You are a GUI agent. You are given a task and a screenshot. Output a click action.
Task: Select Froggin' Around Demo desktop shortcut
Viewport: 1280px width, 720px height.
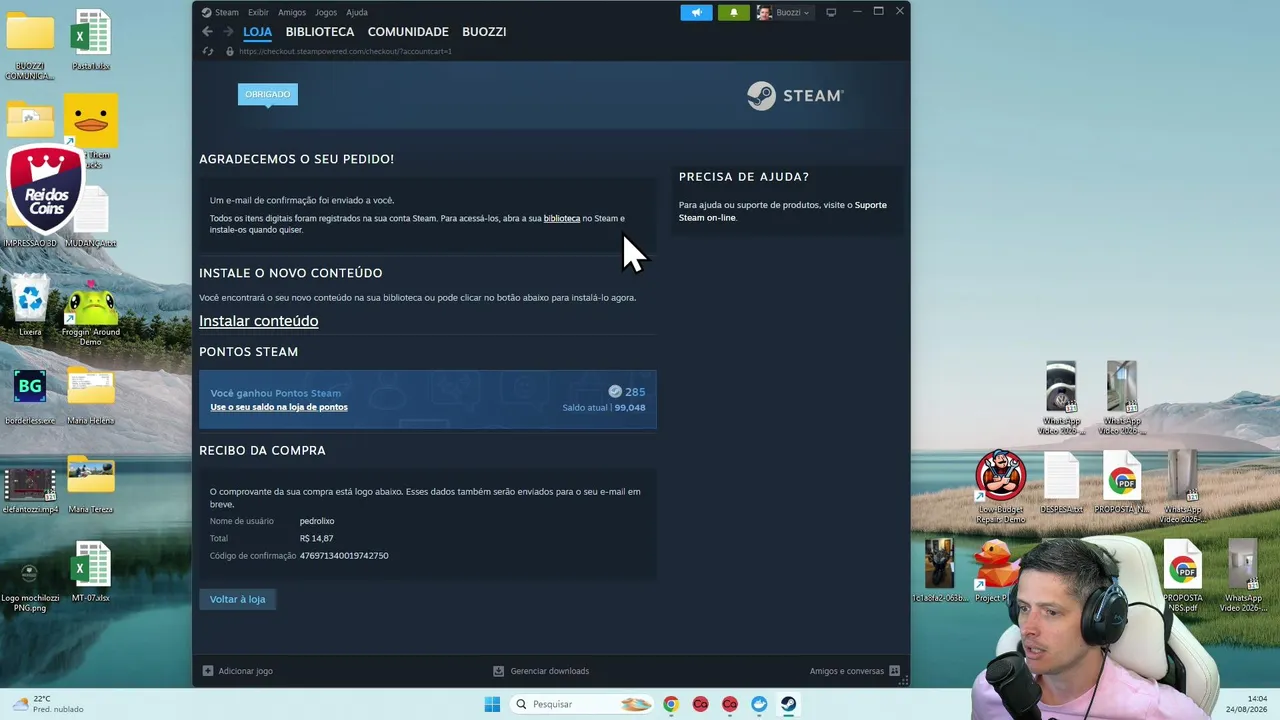coord(91,312)
